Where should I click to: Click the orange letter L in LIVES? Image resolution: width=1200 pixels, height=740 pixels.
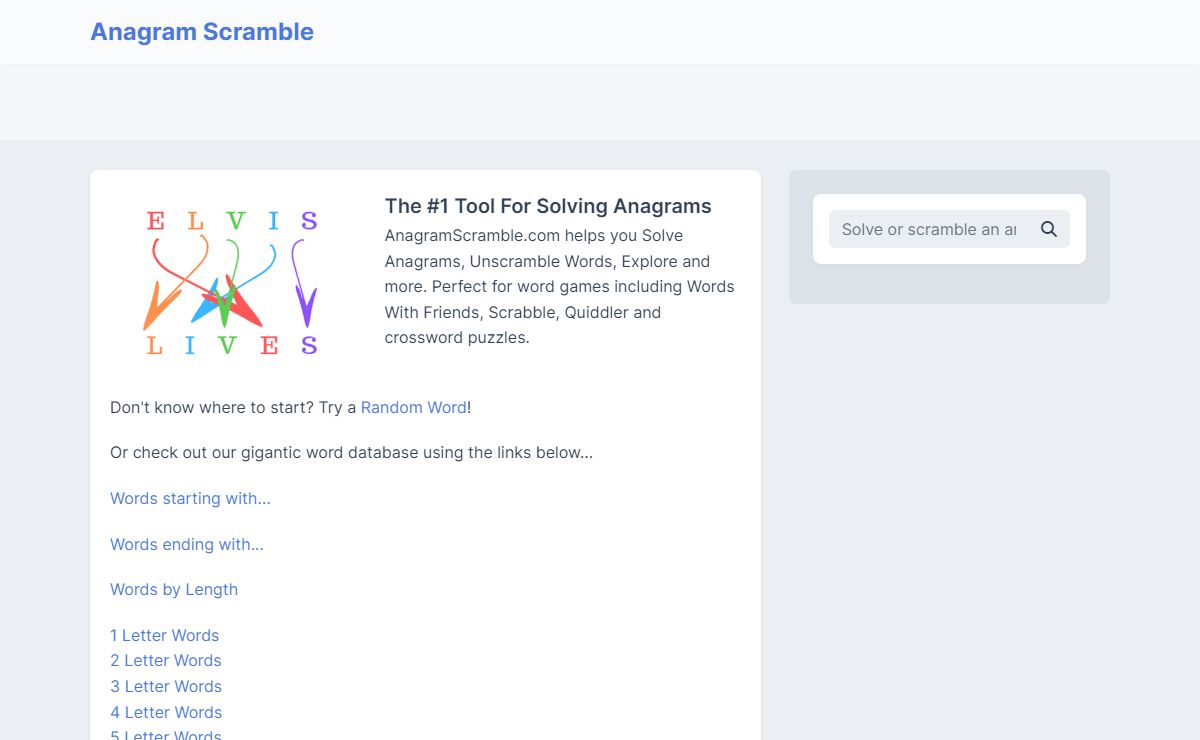[x=155, y=346]
